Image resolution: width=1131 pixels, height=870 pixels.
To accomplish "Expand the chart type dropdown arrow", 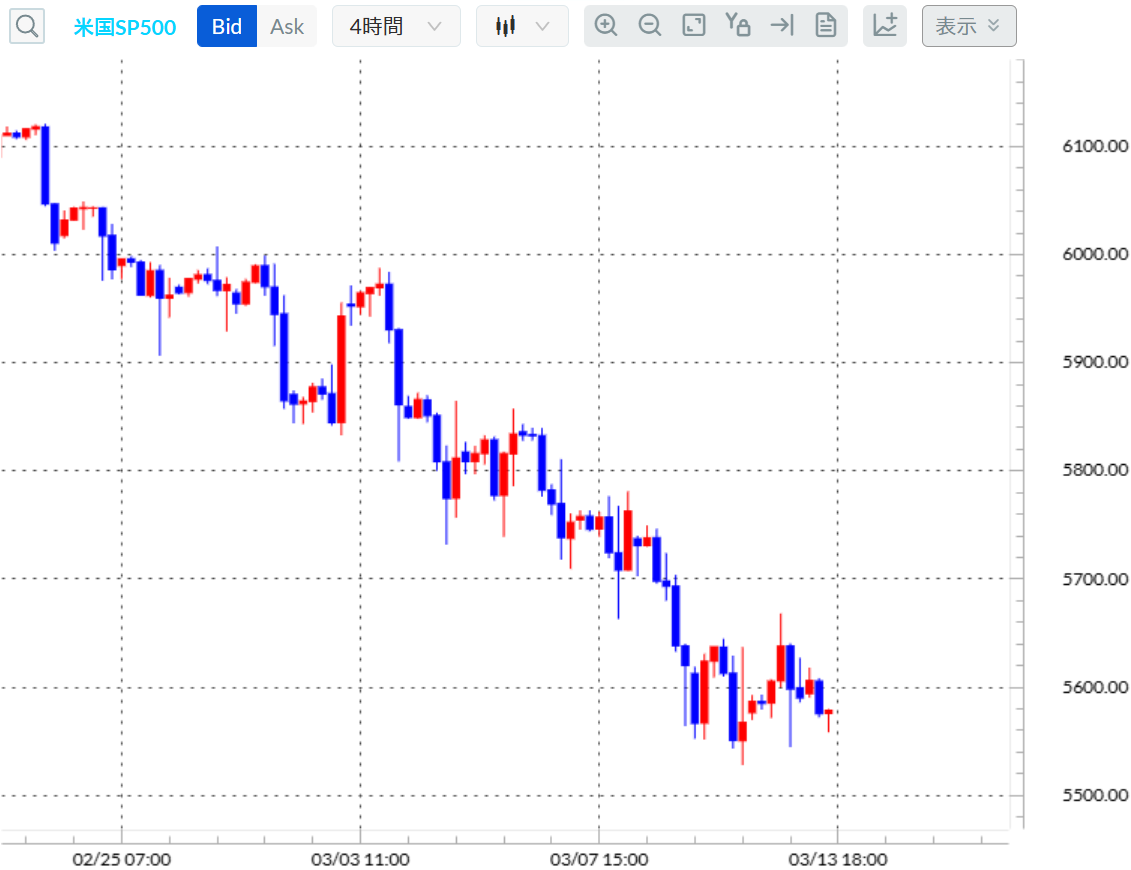I will (542, 27).
